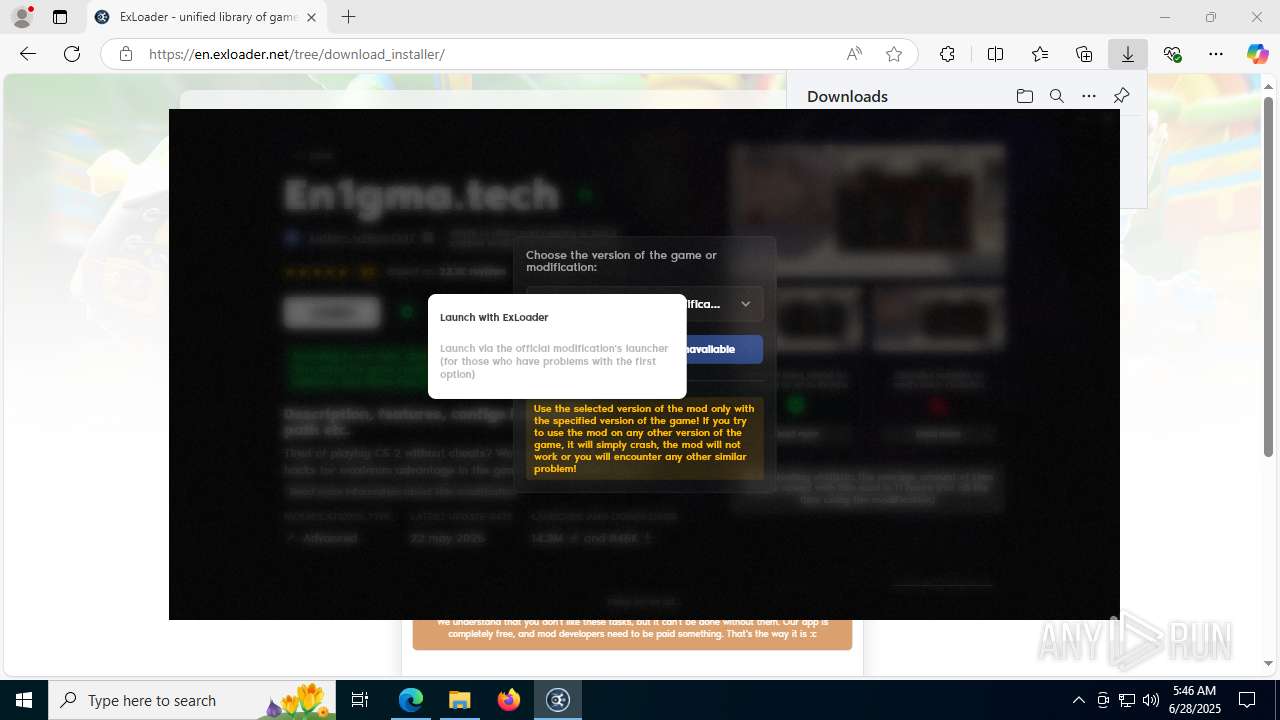Image resolution: width=1280 pixels, height=720 pixels.
Task: Open the Collections panel
Action: click(1084, 54)
